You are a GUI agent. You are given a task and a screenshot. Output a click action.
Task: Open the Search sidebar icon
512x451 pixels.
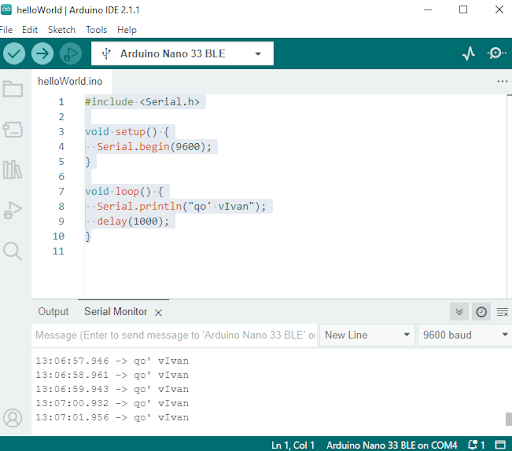(x=13, y=251)
